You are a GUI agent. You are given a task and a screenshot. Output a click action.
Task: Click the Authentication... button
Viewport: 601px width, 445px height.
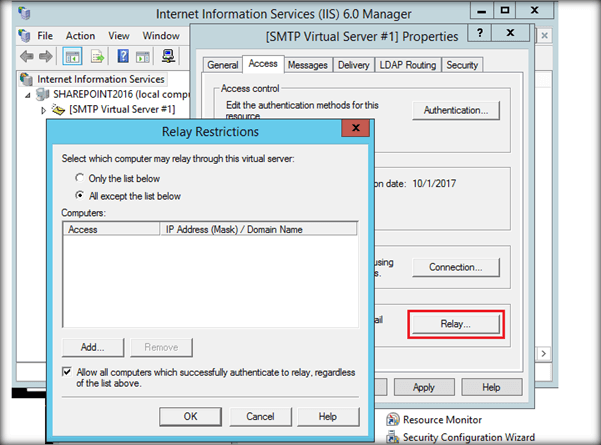[456, 110]
